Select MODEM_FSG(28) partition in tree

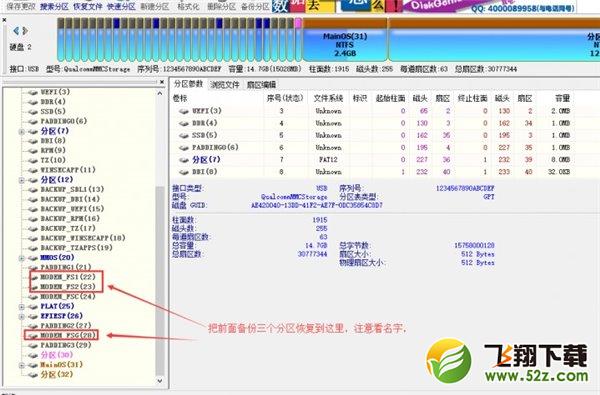(68, 335)
